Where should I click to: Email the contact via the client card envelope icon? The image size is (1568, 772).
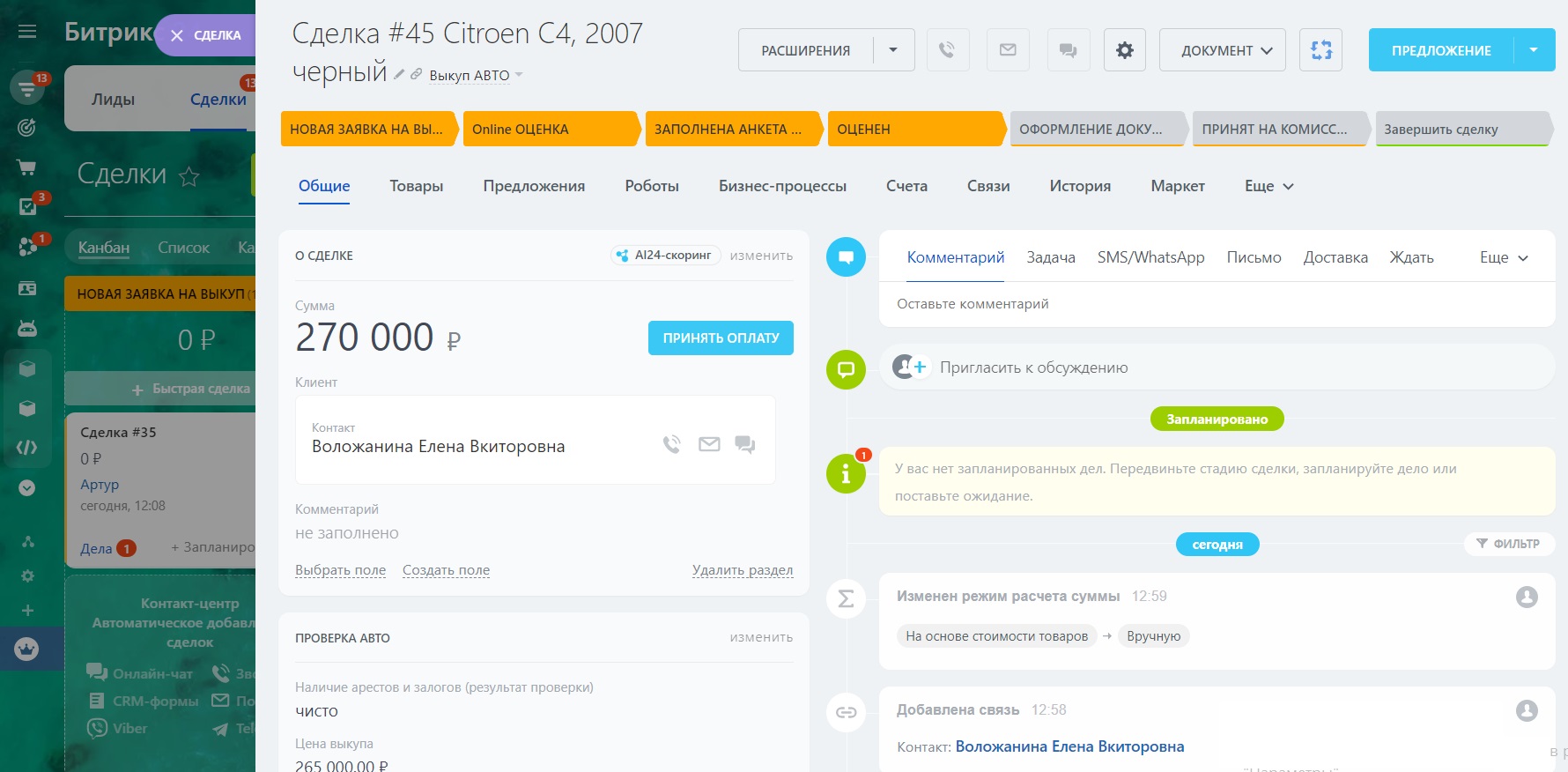click(x=709, y=444)
